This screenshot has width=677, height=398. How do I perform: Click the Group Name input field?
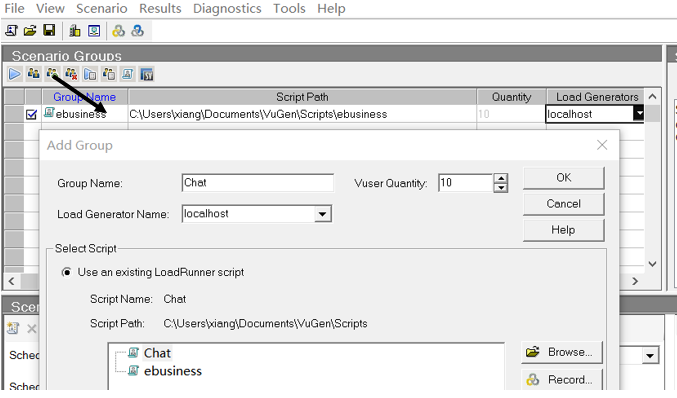(257, 183)
